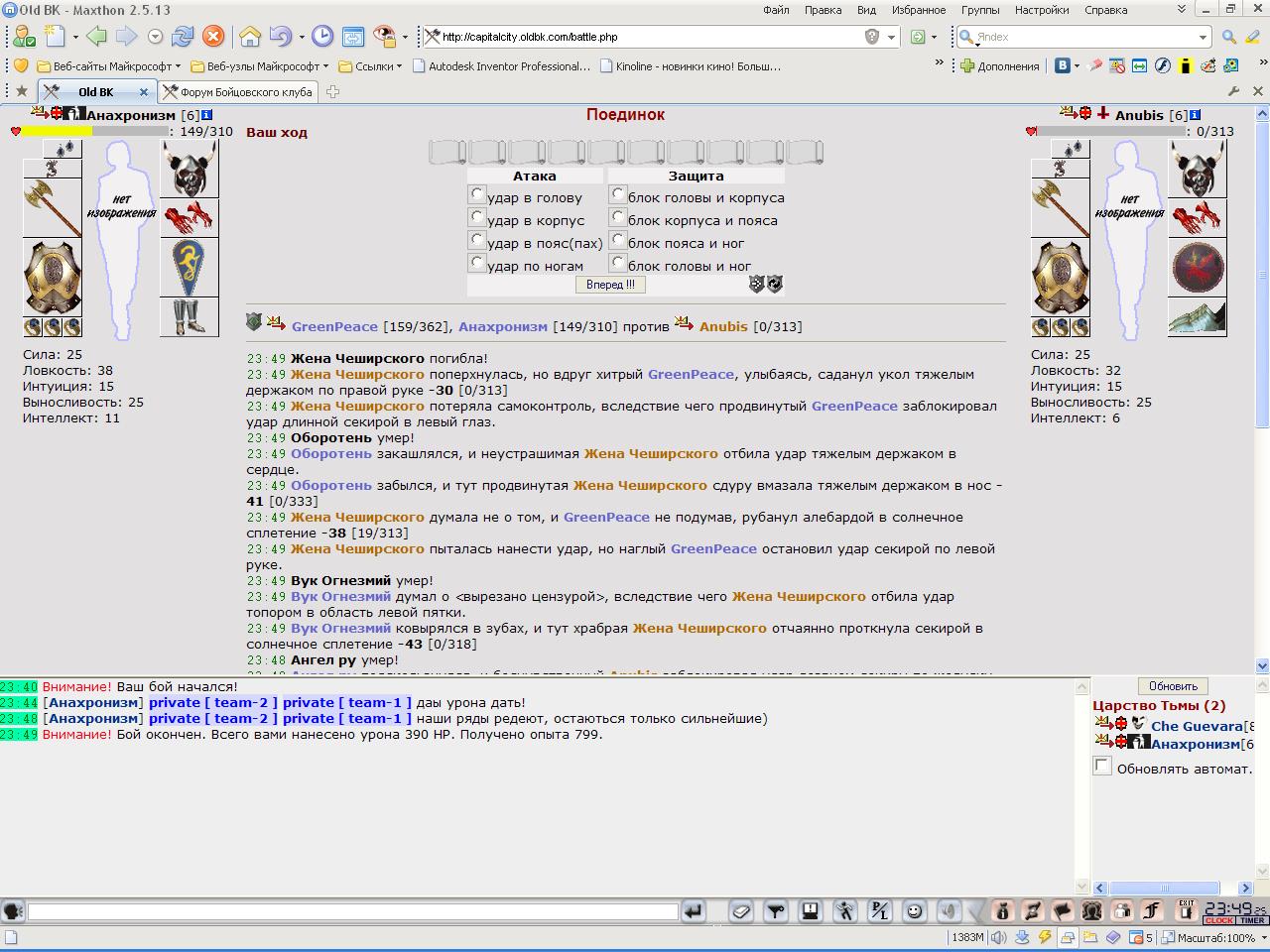This screenshot has width=1270, height=952.
Task: Click the new page document icon
Action: tap(56, 37)
